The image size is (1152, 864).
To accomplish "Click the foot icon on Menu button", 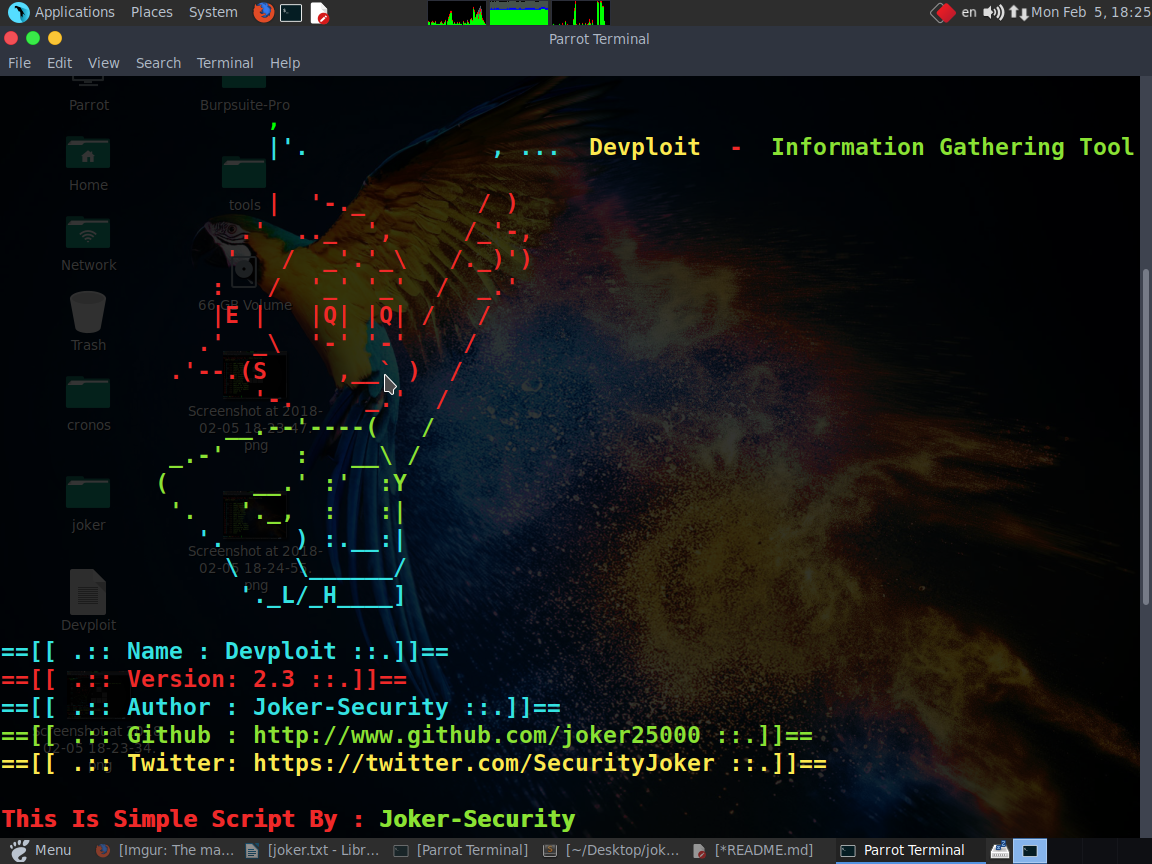I will [20, 851].
